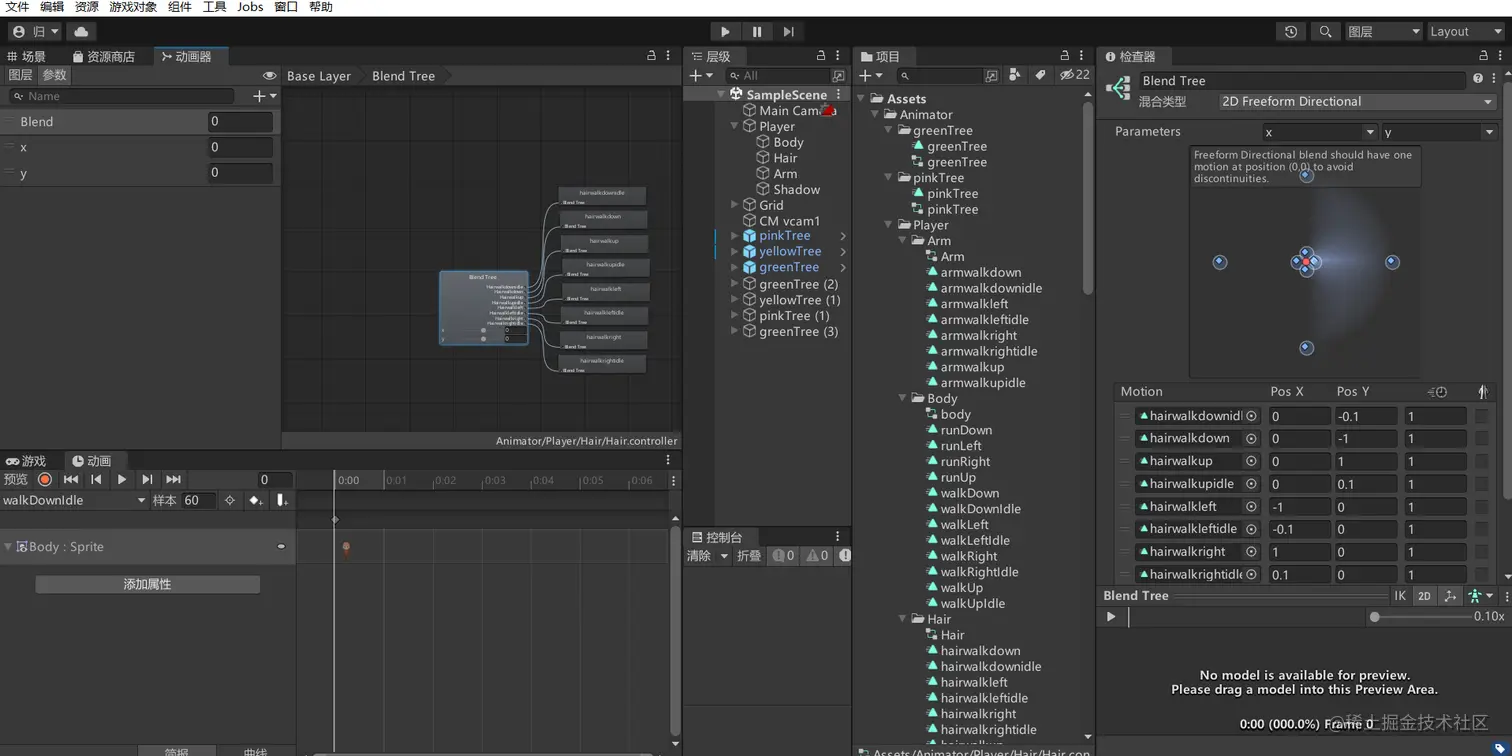Click the Hierarchy search-by-type icon

[x=838, y=76]
